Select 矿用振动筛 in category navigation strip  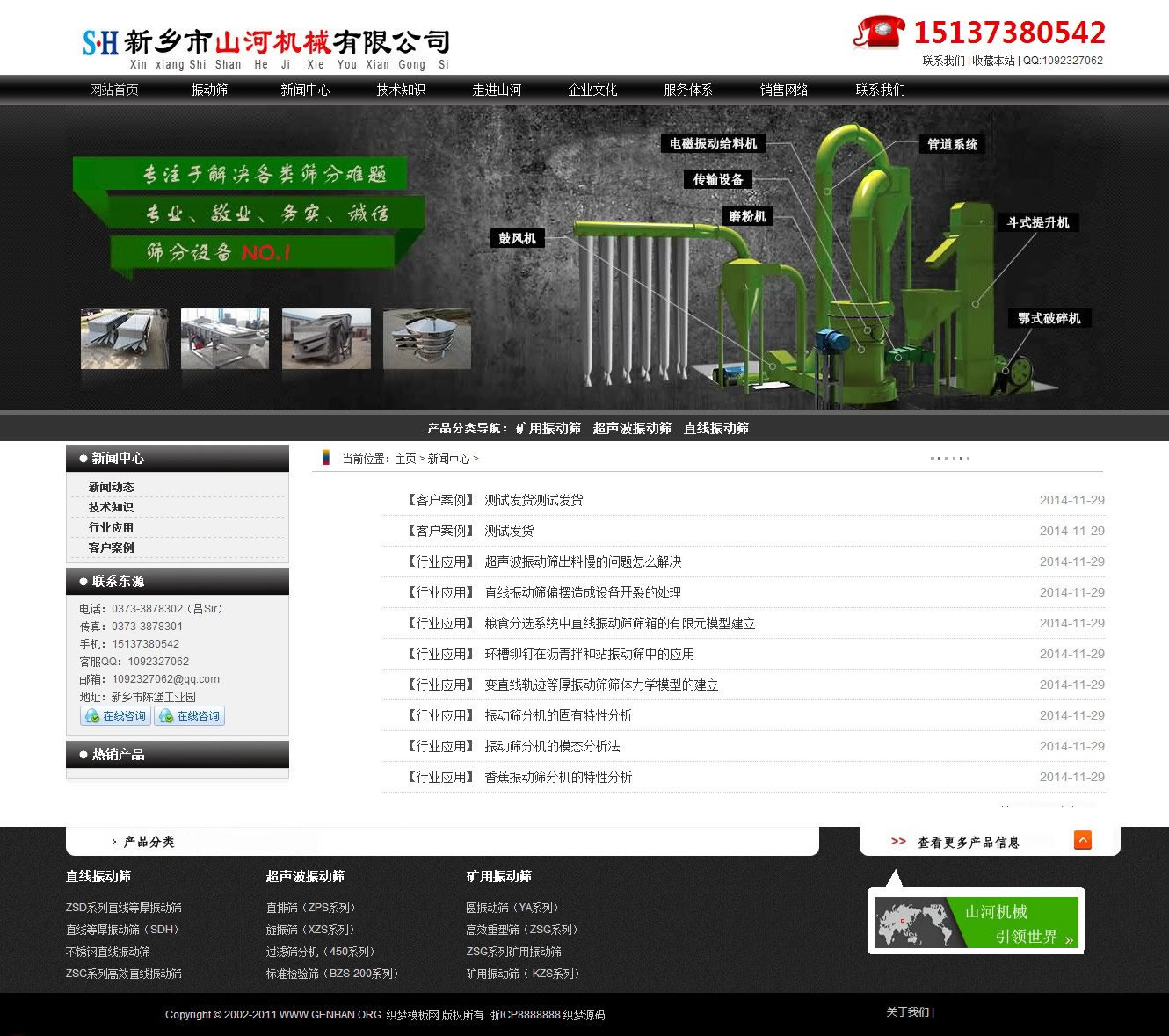548,428
